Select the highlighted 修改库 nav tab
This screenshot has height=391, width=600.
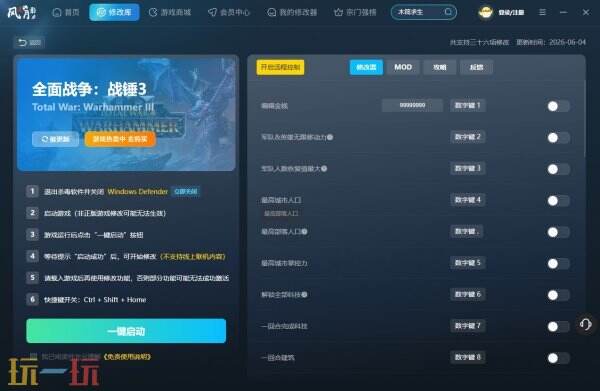(x=114, y=12)
